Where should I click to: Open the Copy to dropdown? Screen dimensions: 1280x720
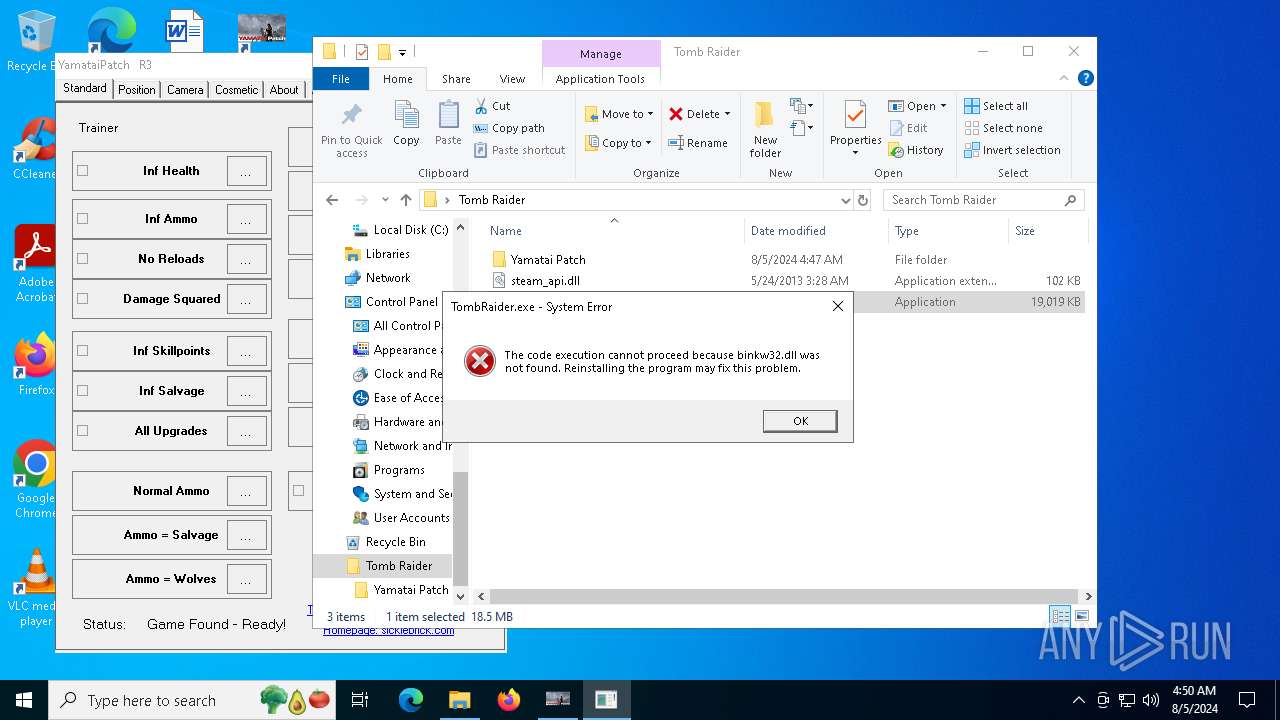pos(619,143)
